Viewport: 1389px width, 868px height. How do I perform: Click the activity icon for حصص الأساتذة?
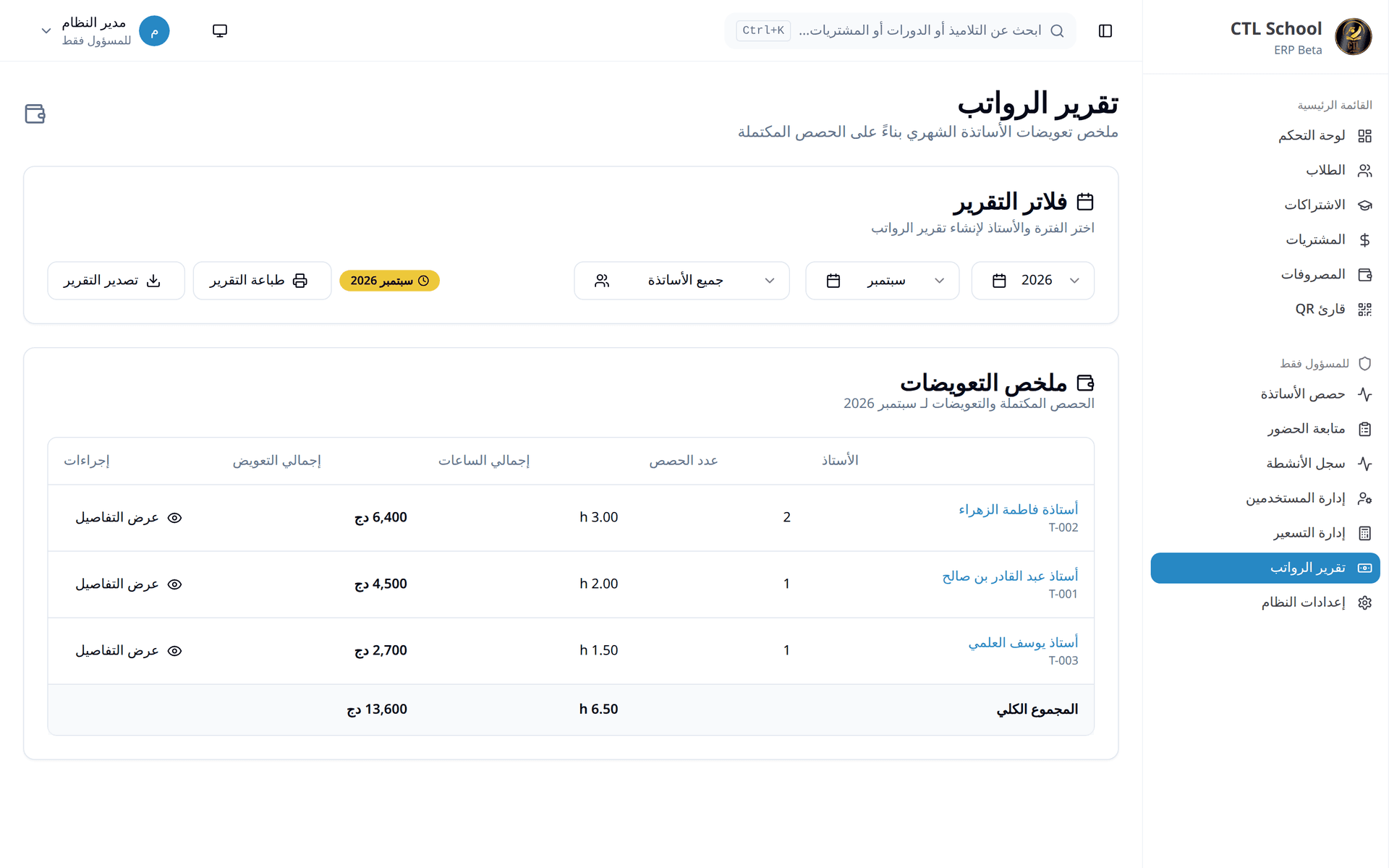click(x=1364, y=394)
